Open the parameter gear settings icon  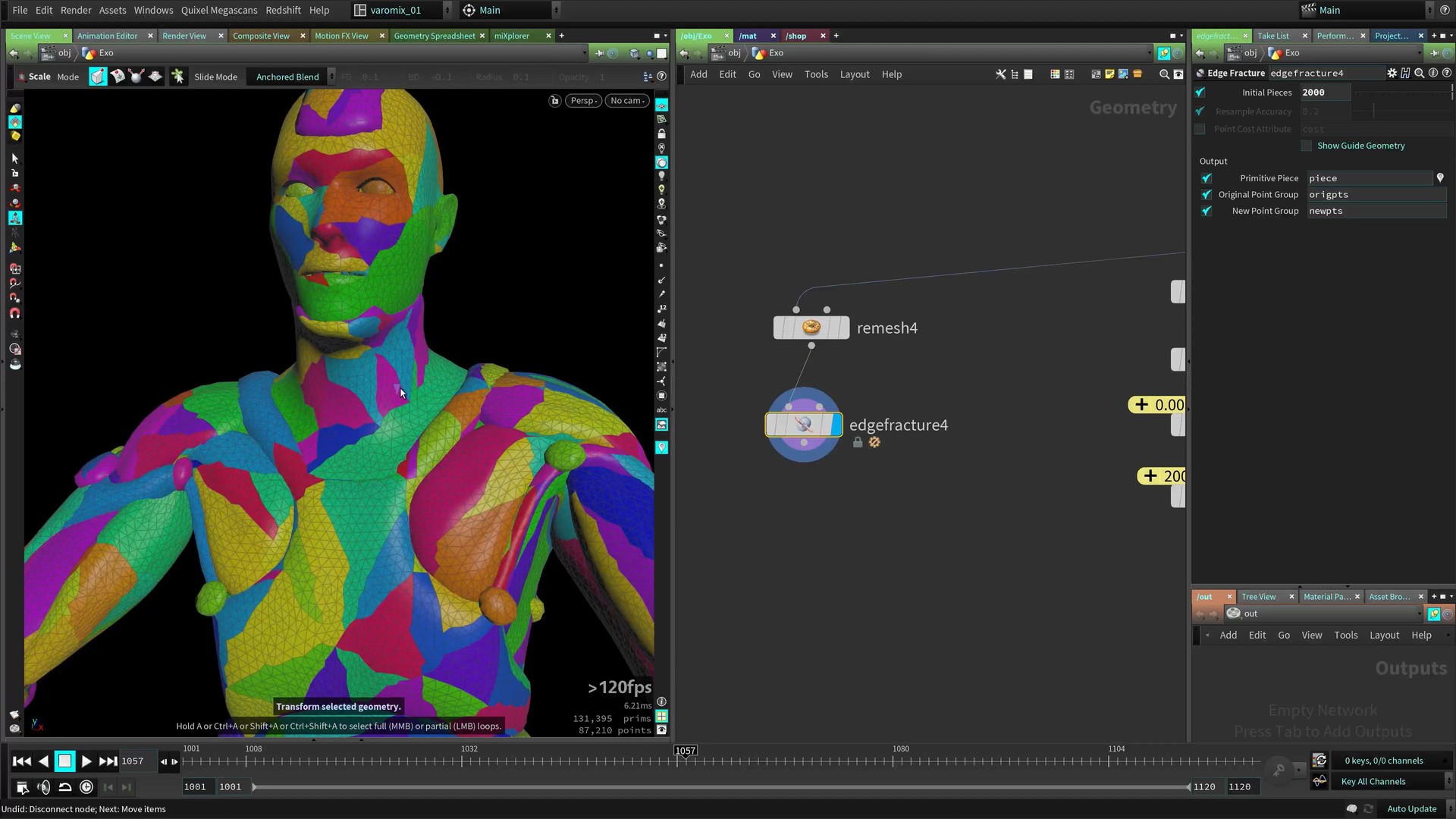tap(1392, 73)
